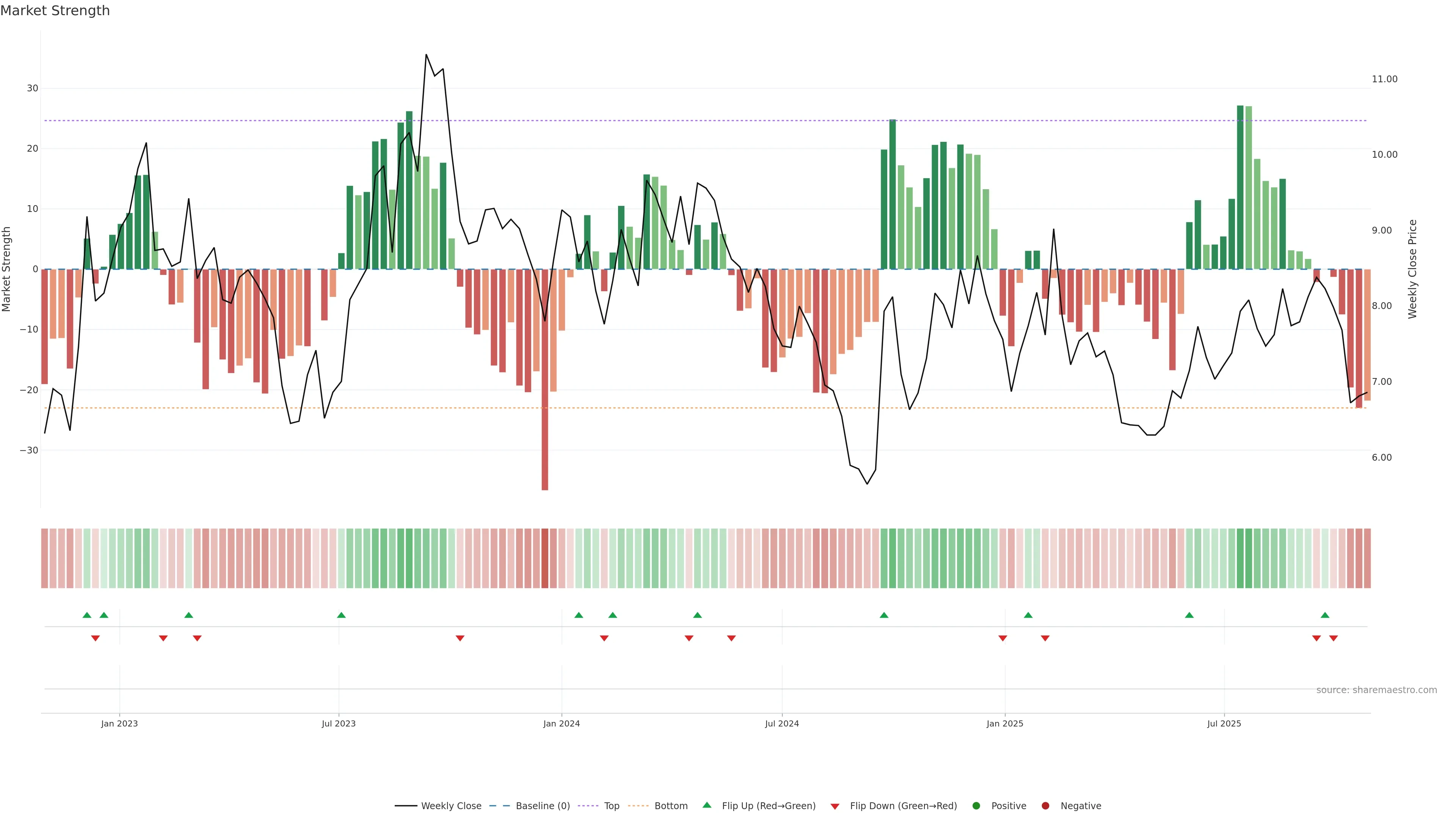Click the Market Strength chart title
Screen dimensions: 1456x819
[x=55, y=11]
